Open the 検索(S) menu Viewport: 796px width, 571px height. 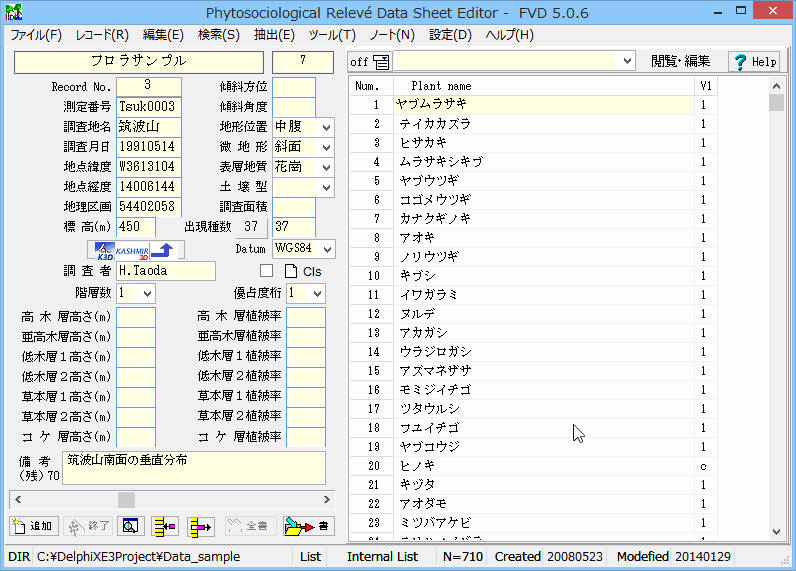(x=219, y=35)
